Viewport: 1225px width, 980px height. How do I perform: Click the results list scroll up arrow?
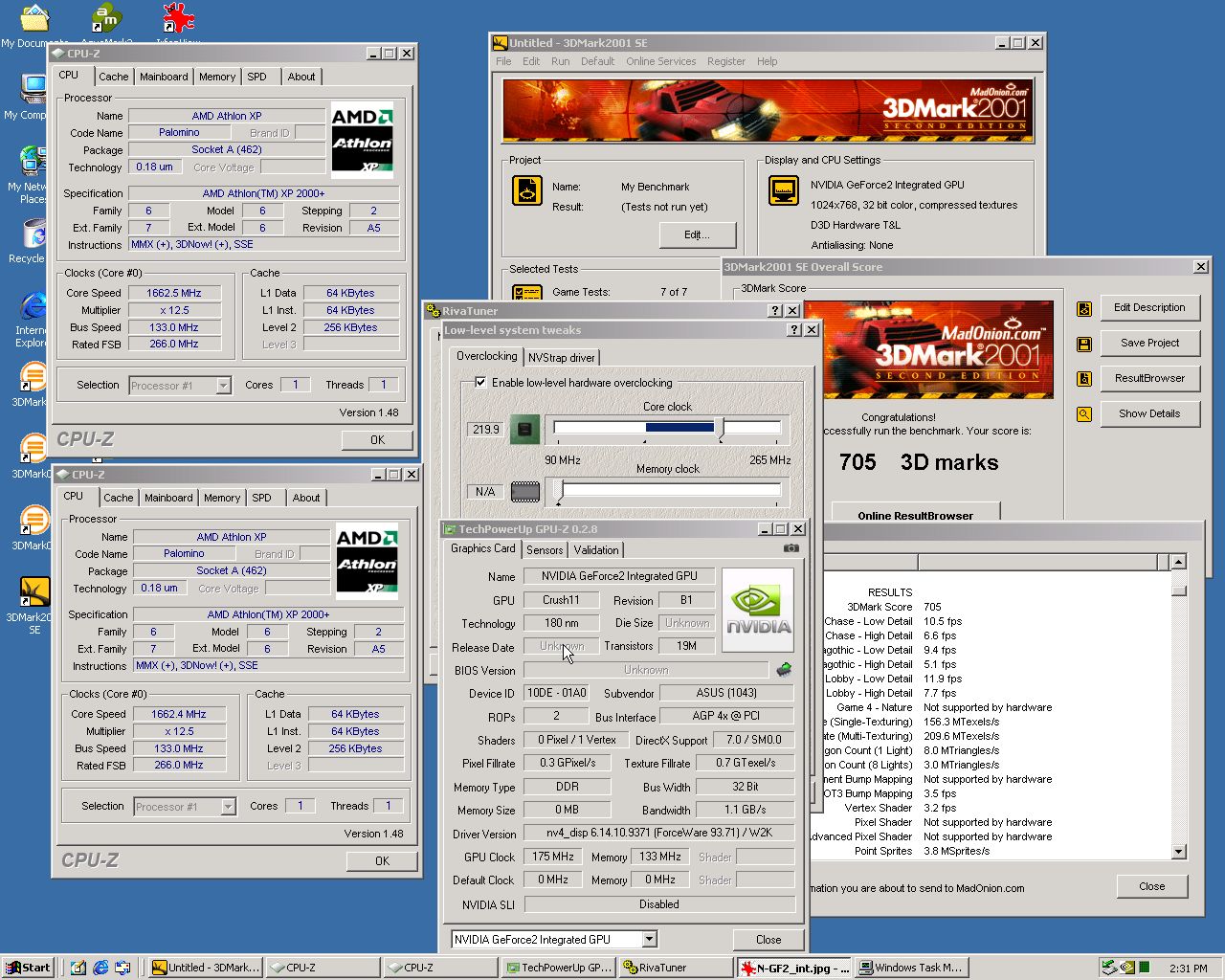coord(1178,562)
